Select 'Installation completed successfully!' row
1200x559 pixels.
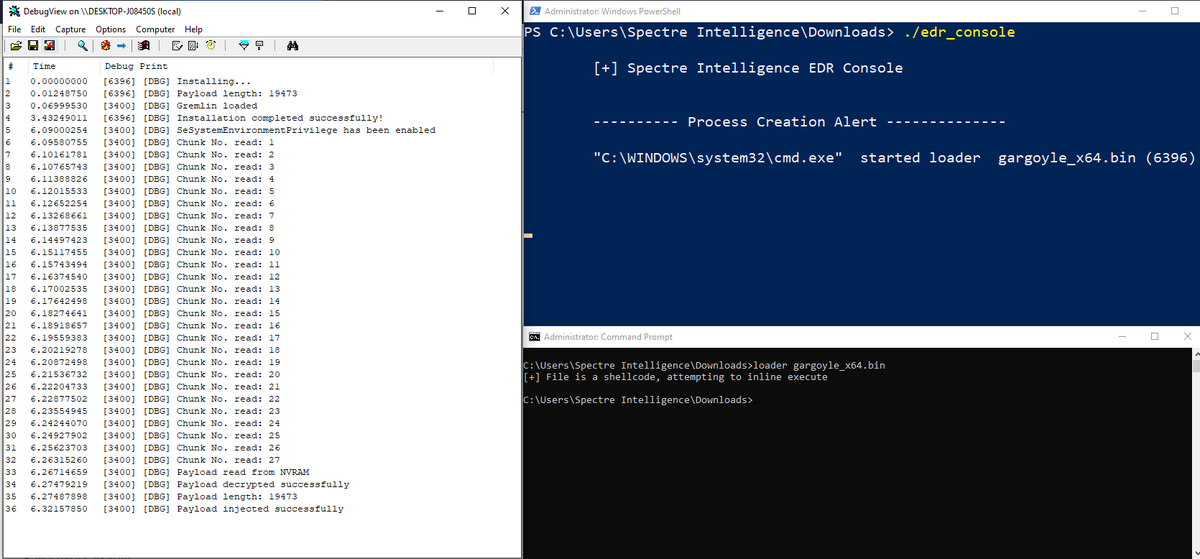(x=260, y=118)
